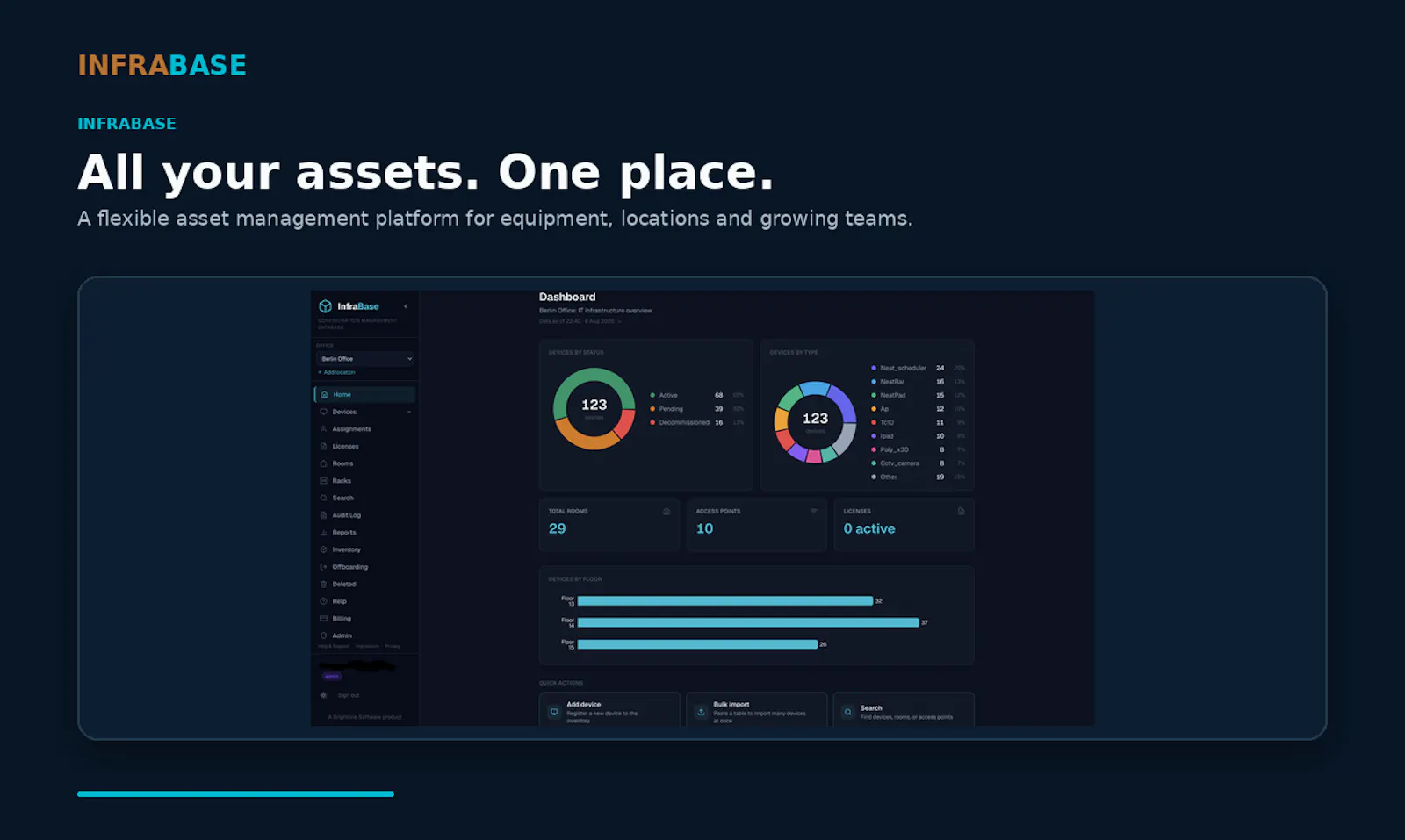Click the Add device quick action title
This screenshot has height=840, width=1405.
584,705
